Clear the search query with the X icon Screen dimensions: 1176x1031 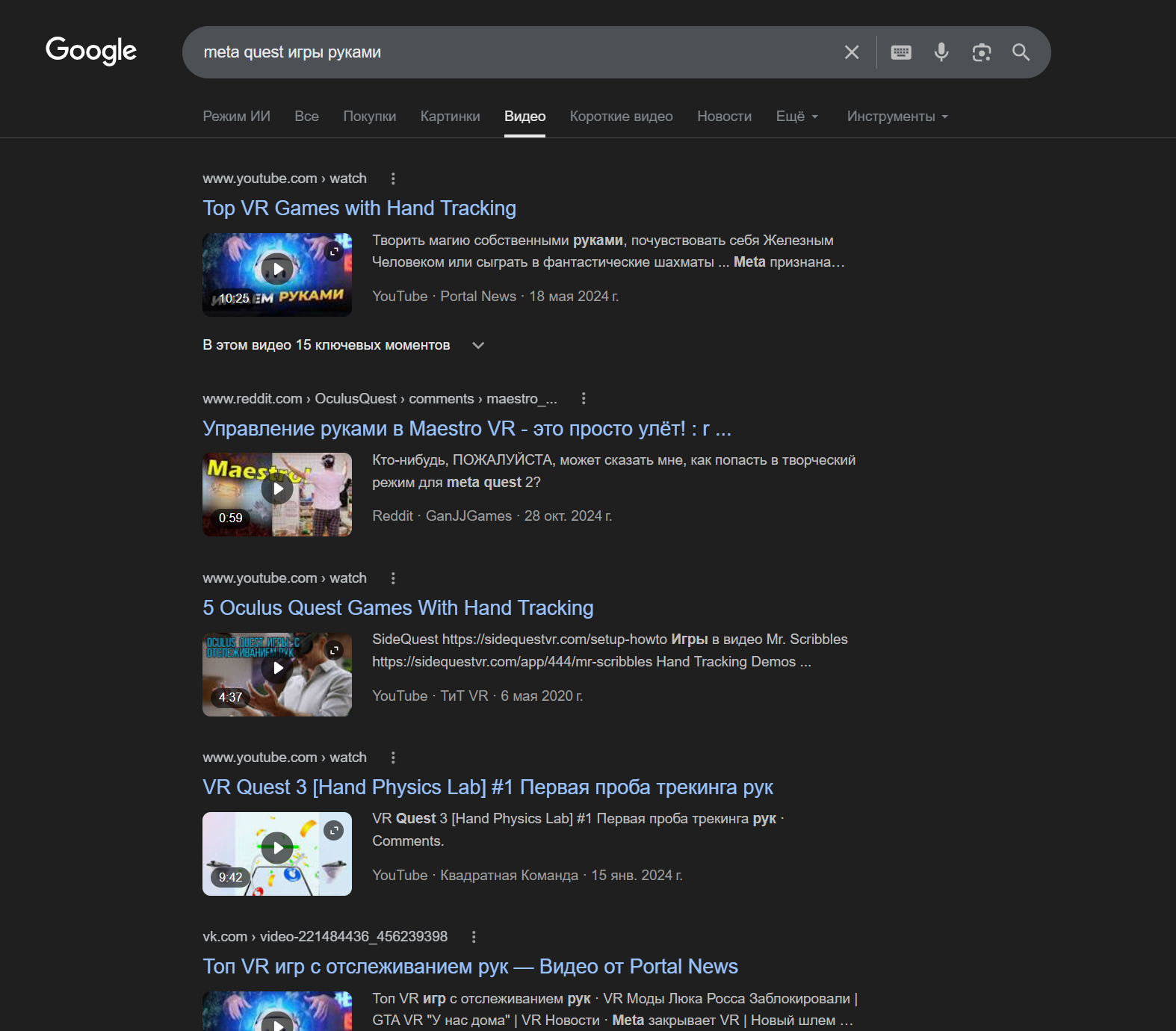pyautogui.click(x=852, y=52)
